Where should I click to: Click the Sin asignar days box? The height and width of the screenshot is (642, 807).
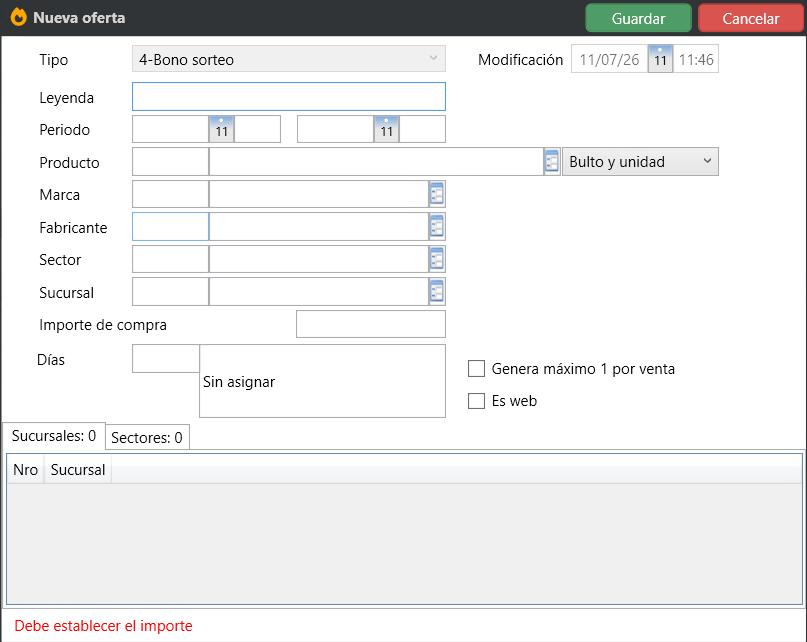pos(322,381)
